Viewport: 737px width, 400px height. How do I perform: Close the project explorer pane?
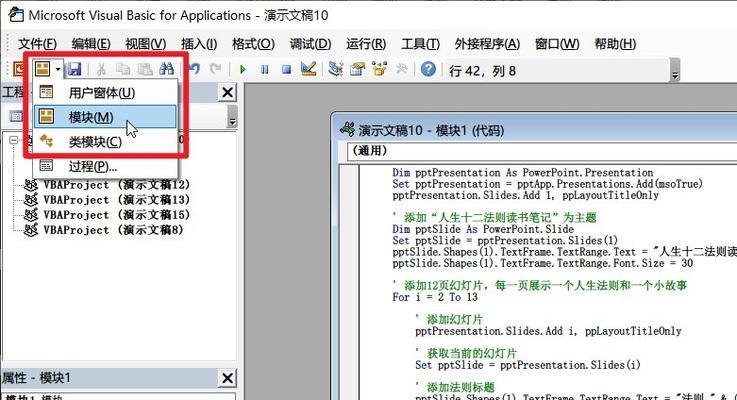[x=227, y=93]
